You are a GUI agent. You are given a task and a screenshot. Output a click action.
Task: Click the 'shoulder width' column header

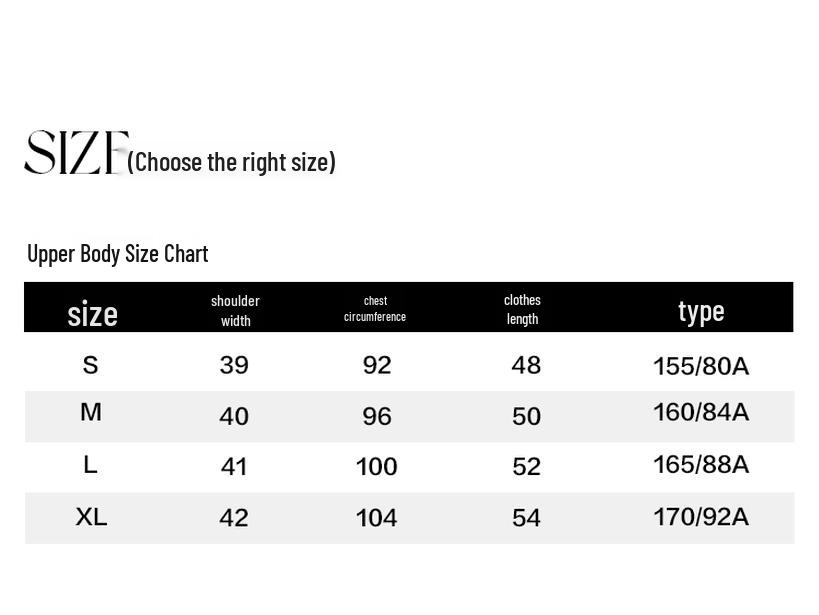tap(236, 310)
